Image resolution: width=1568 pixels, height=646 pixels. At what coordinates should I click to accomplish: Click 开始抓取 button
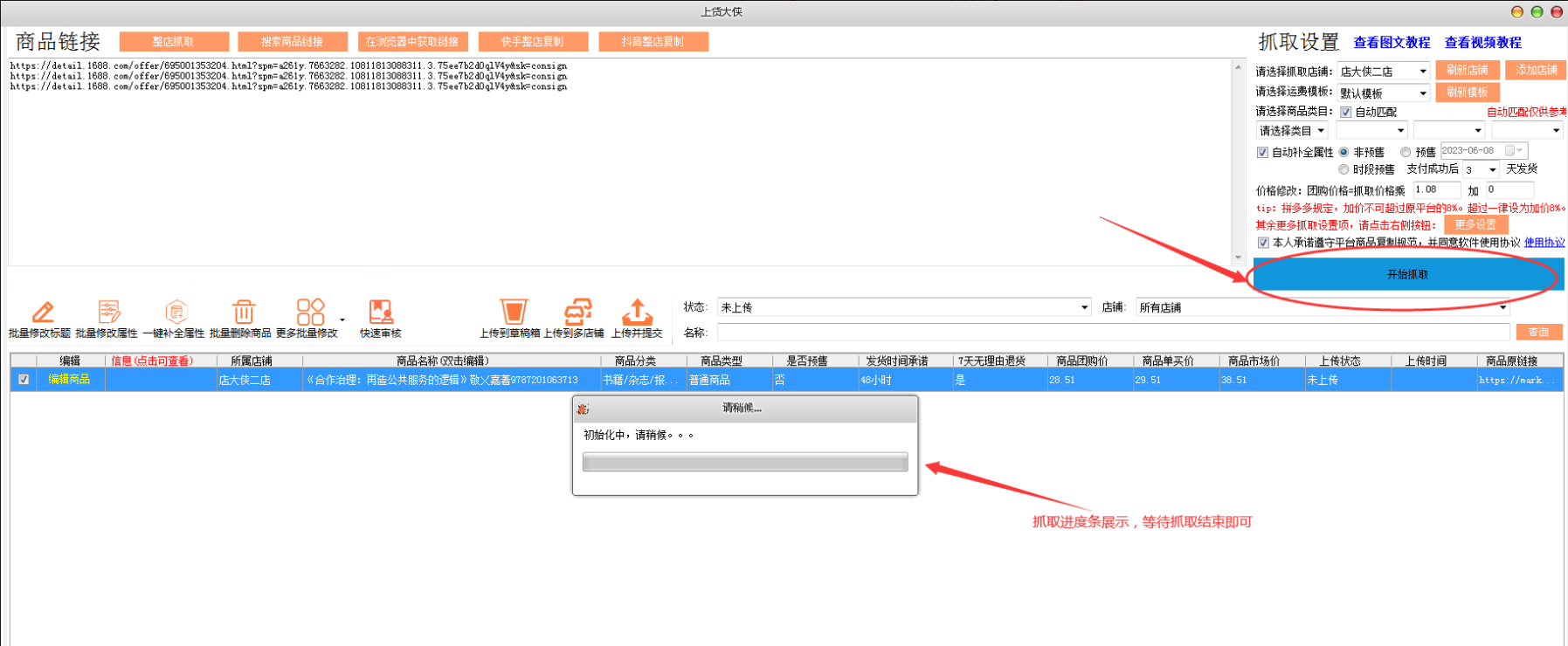coord(1408,274)
